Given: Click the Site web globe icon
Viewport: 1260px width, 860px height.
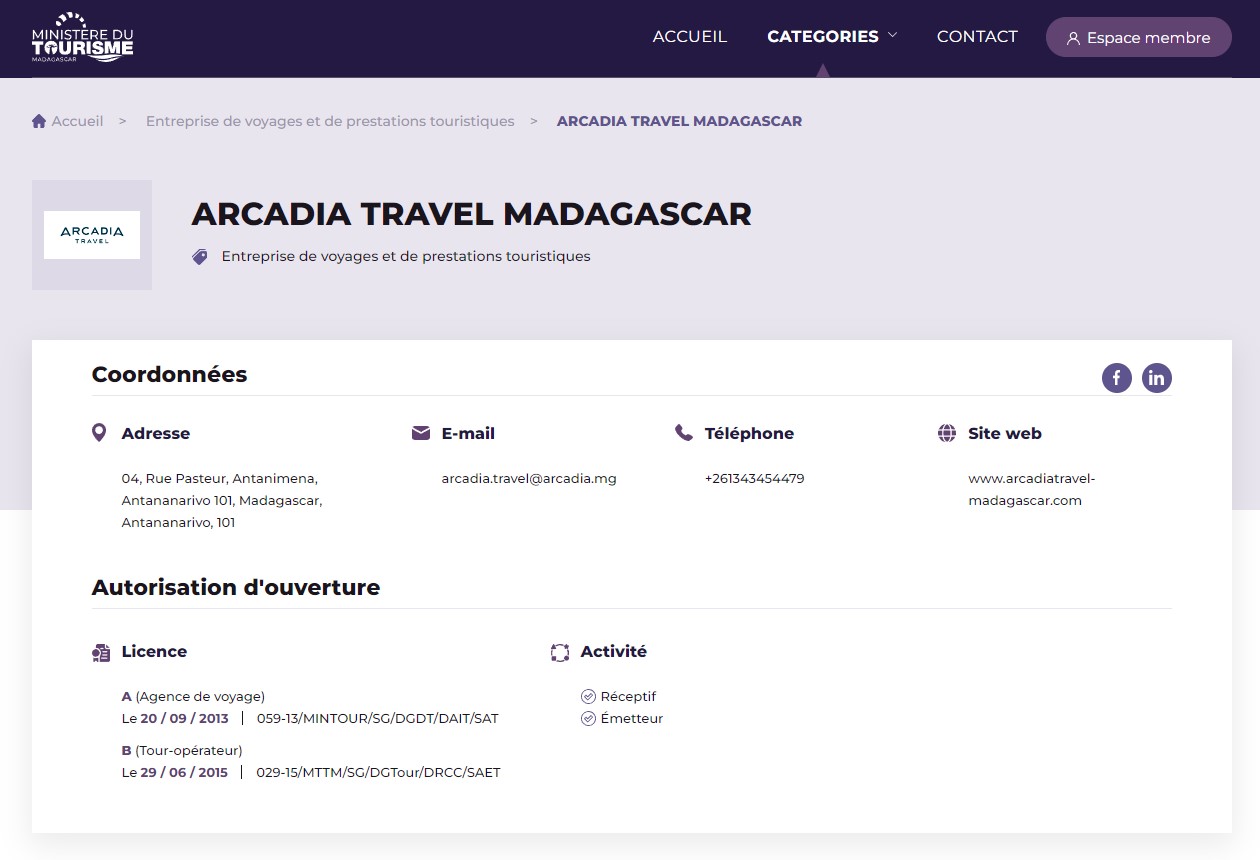Looking at the screenshot, I should click(947, 433).
